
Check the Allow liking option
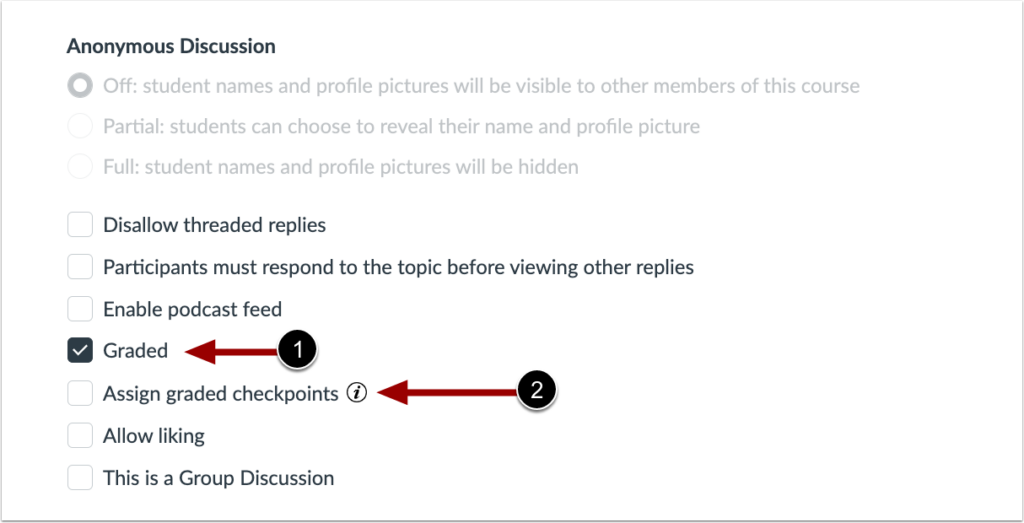pyautogui.click(x=80, y=436)
